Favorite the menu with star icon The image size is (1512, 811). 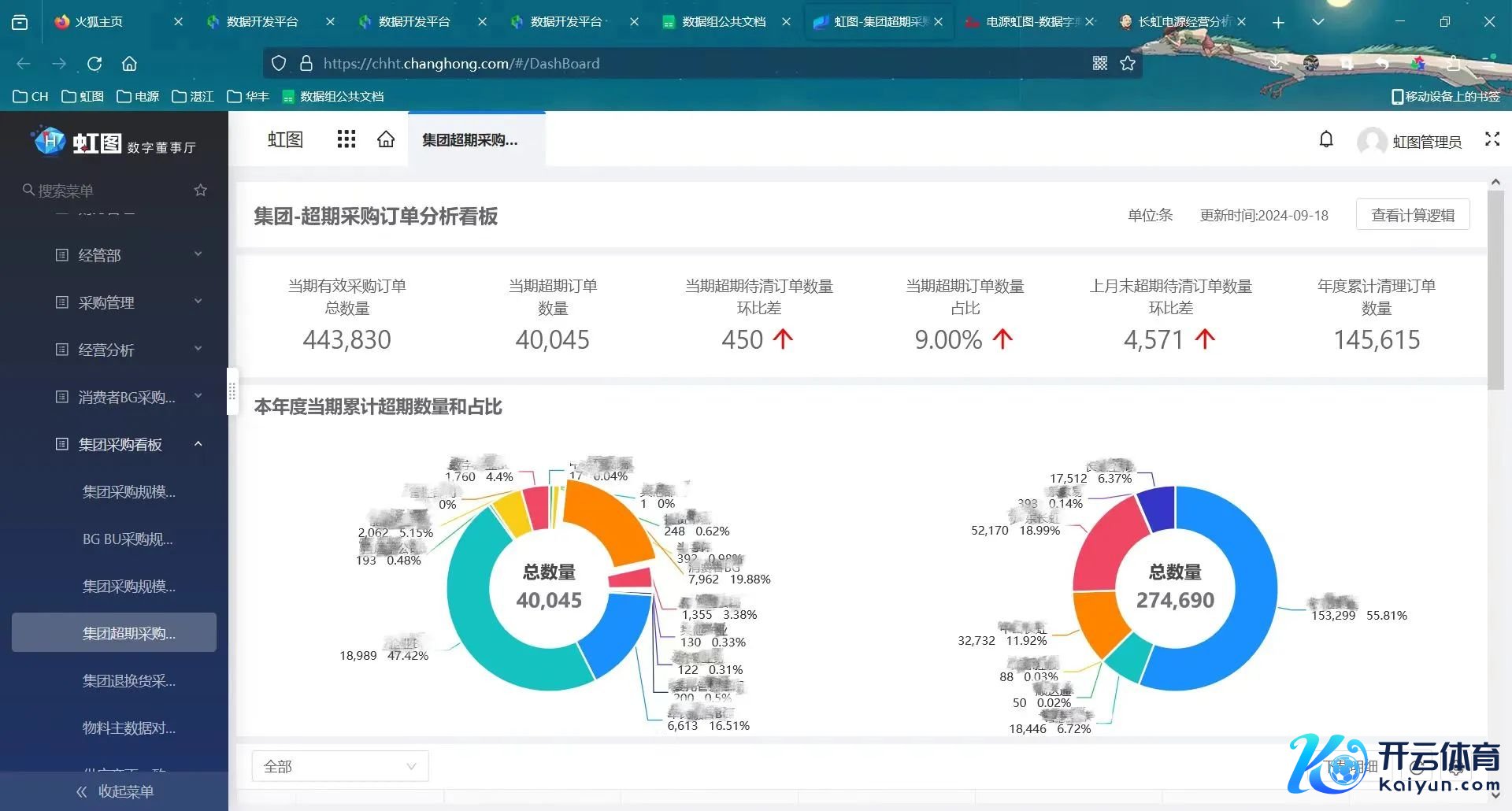201,190
